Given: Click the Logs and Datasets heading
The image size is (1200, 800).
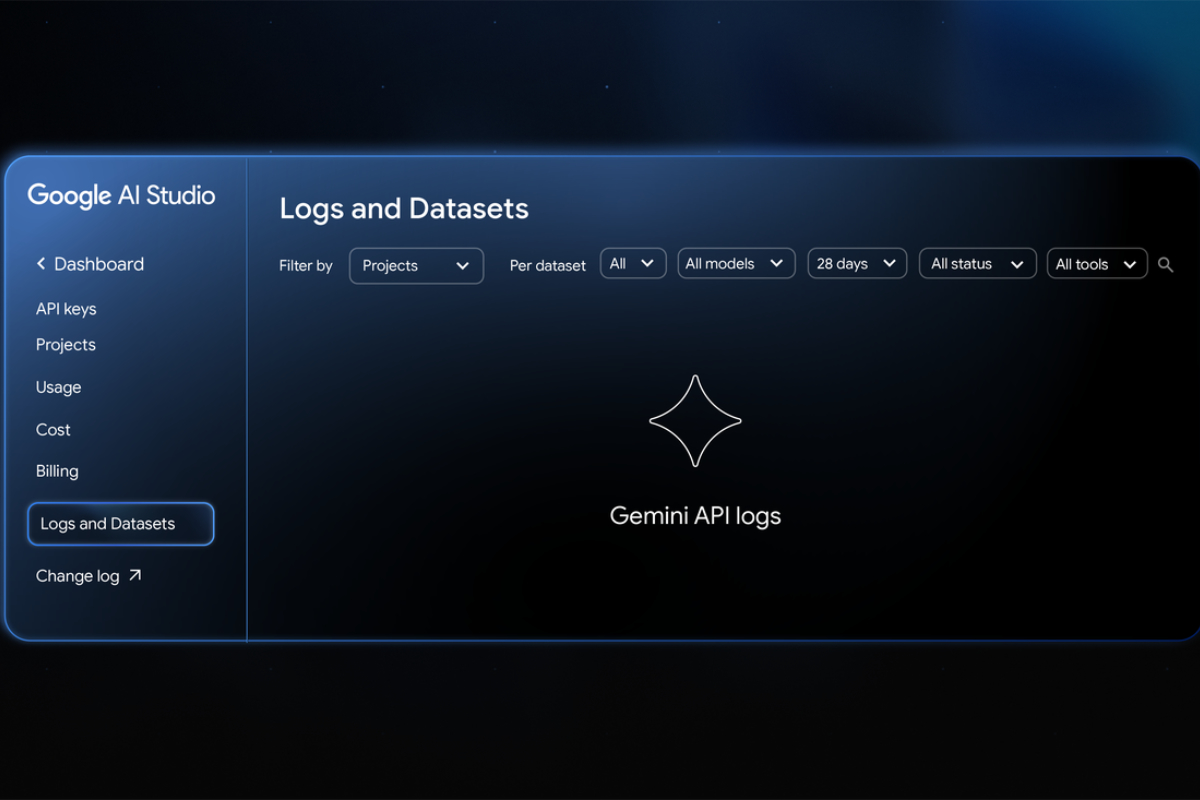Looking at the screenshot, I should [404, 208].
